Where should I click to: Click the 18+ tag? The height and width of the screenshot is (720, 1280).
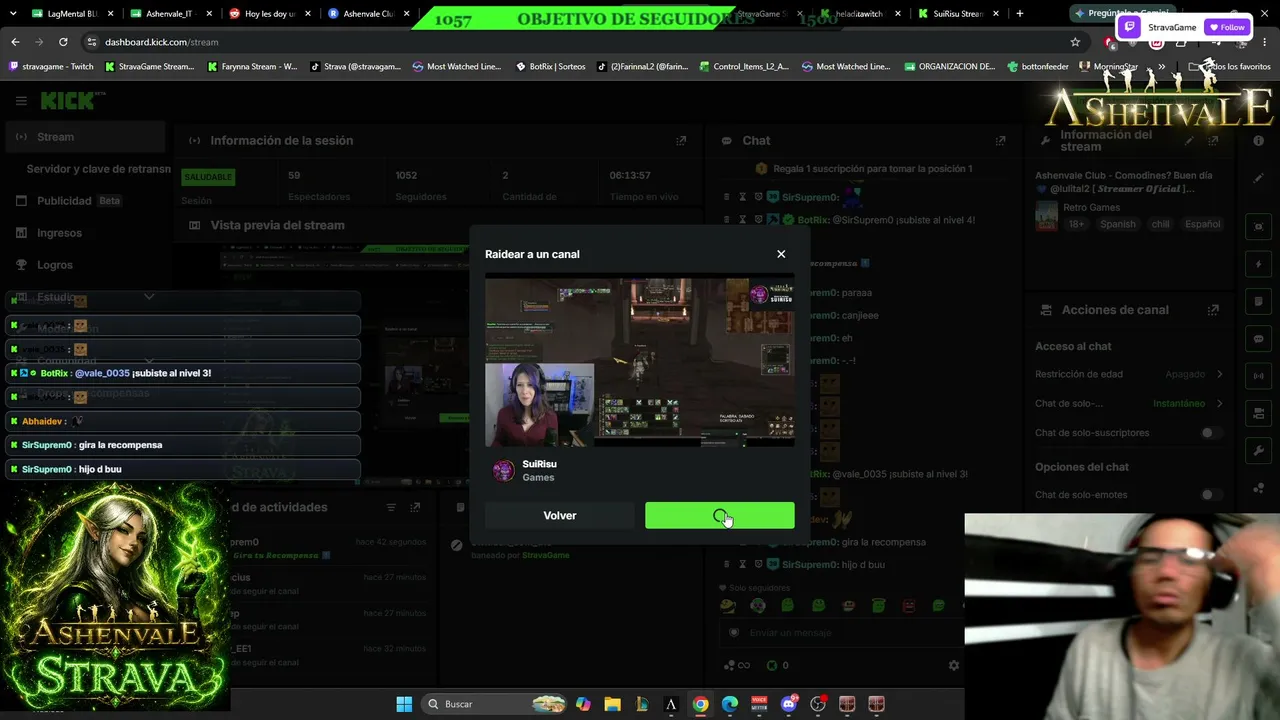point(1076,224)
